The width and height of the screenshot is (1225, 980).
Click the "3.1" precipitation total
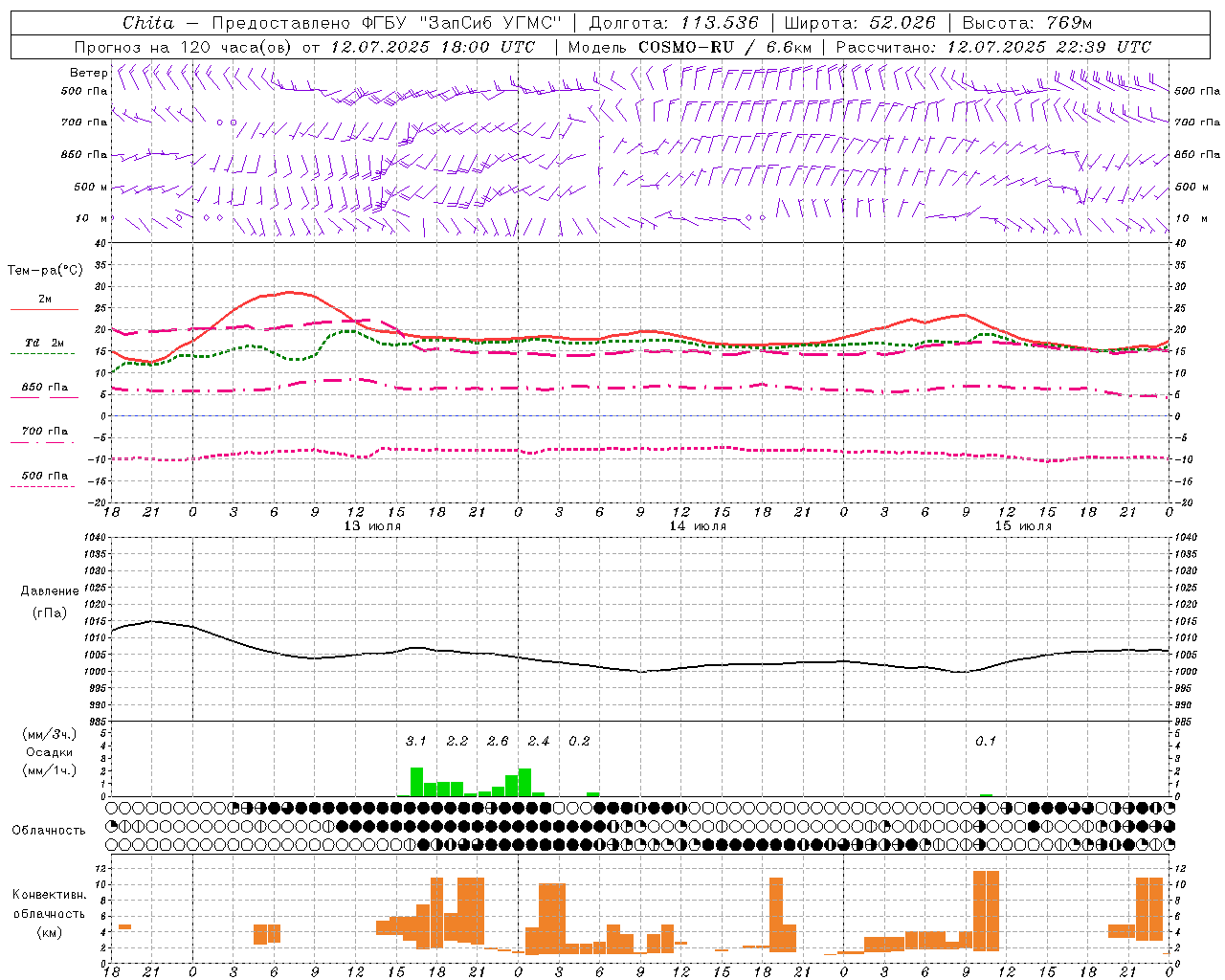[415, 741]
